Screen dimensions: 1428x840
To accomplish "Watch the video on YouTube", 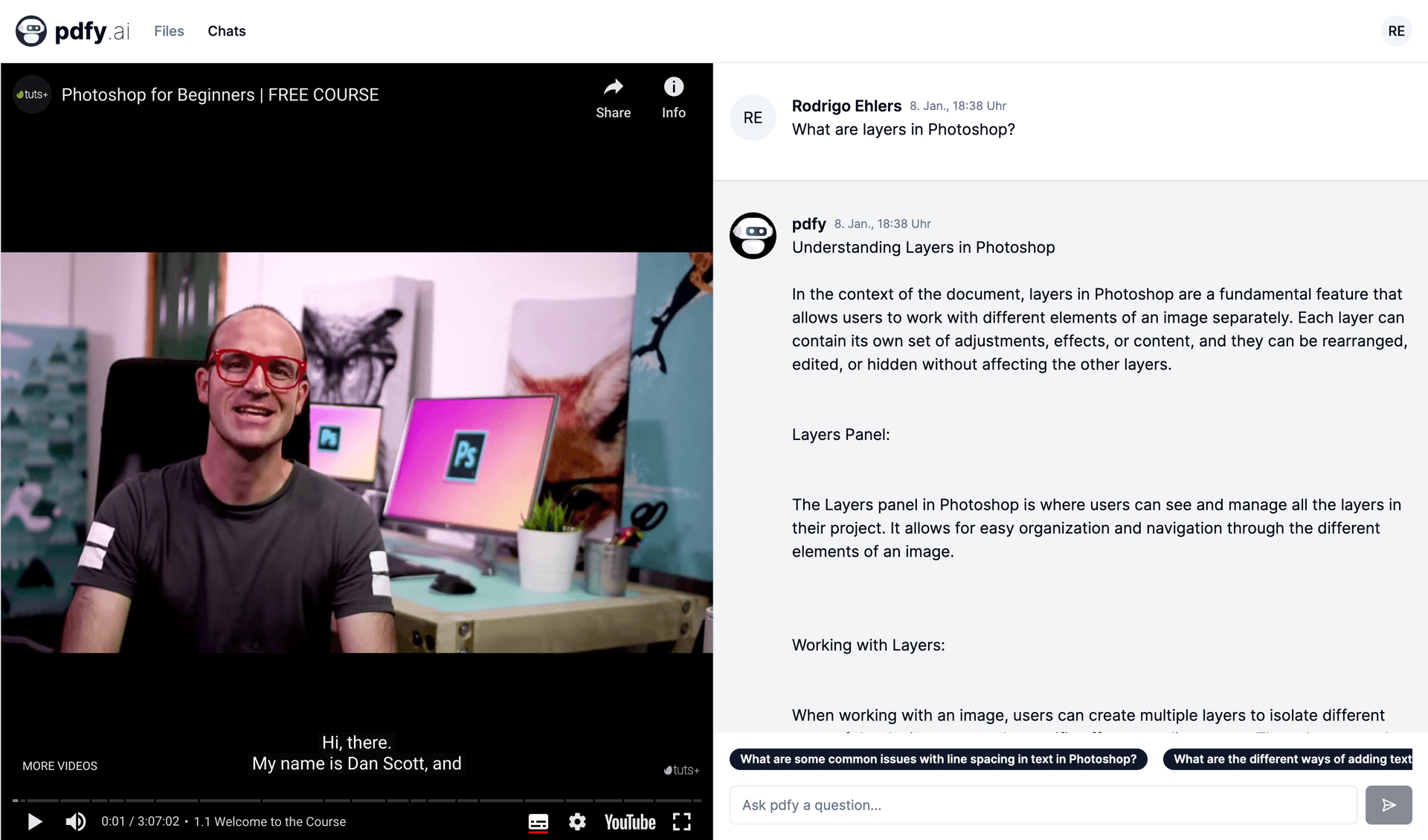I will click(x=629, y=821).
